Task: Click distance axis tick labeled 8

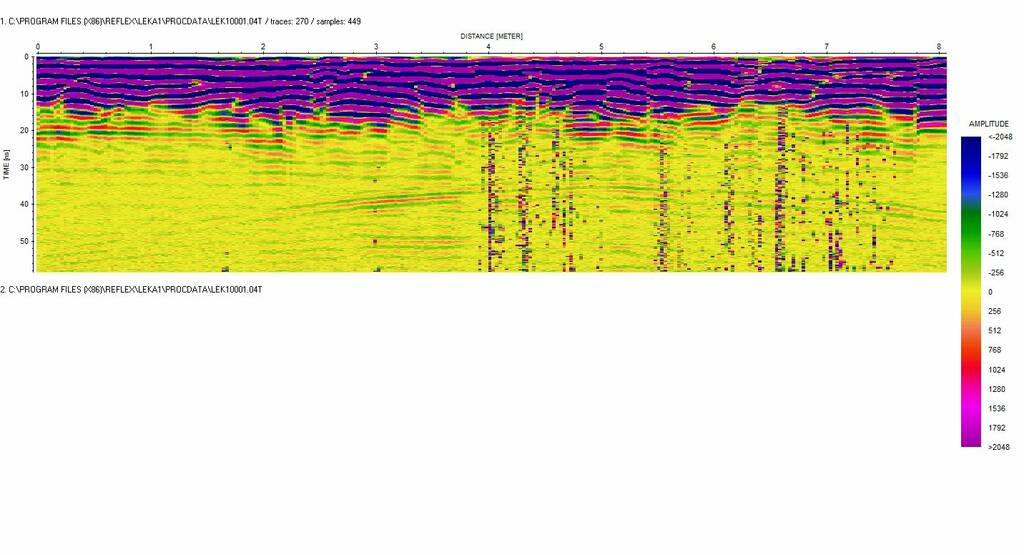Action: [939, 47]
